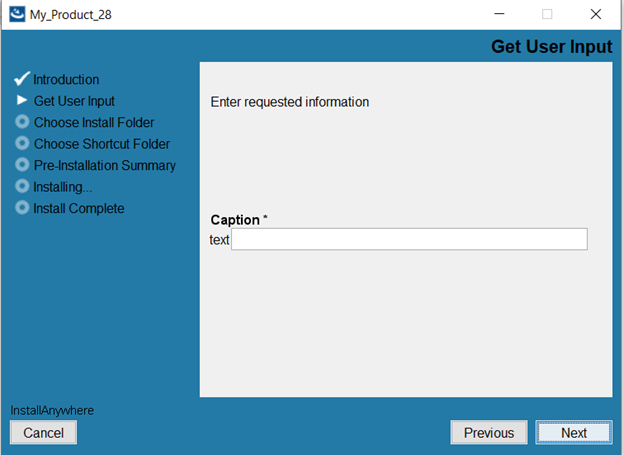This screenshot has height=455, width=624.
Task: Click the Choose Shortcut Folder step bullet icon
Action: 22,144
